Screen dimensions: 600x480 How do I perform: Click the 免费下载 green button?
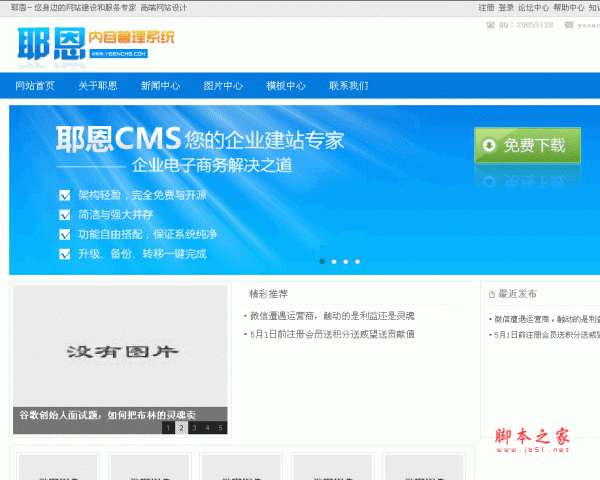[527, 145]
